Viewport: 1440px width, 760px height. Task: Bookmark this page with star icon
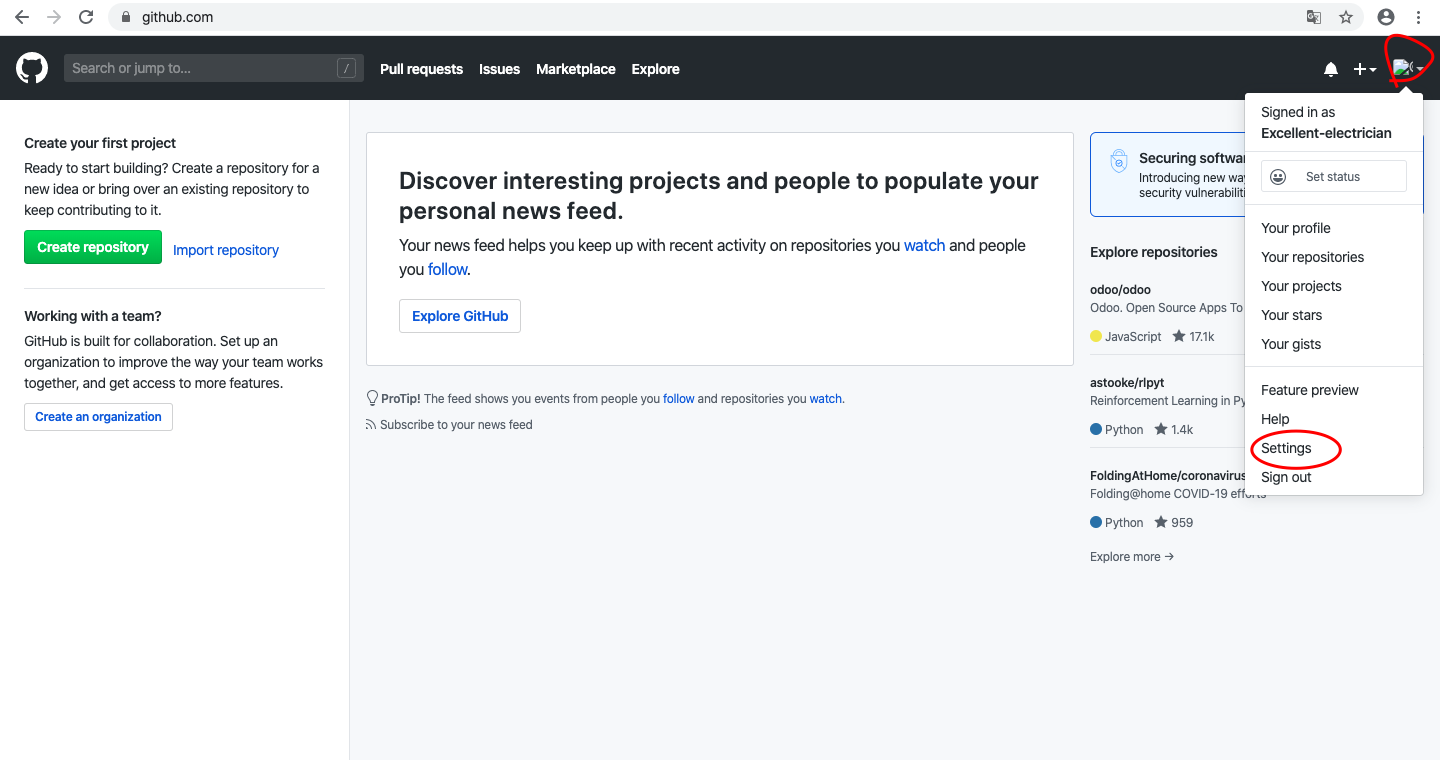point(1346,17)
